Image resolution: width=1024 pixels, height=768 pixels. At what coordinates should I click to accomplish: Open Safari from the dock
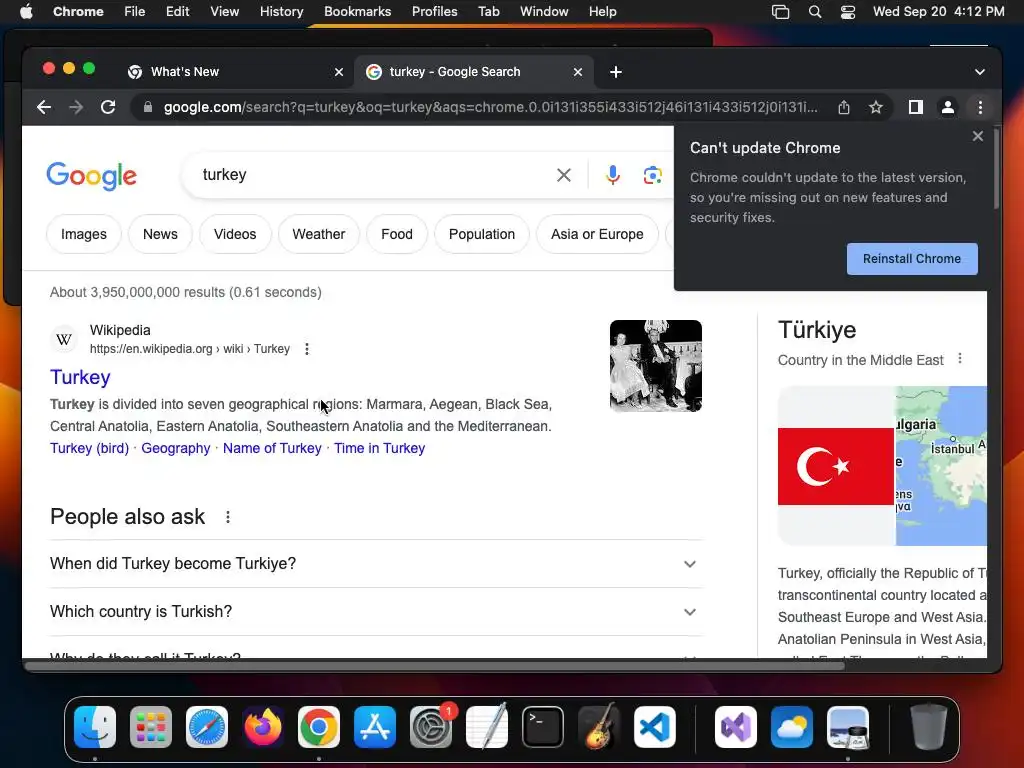point(207,727)
